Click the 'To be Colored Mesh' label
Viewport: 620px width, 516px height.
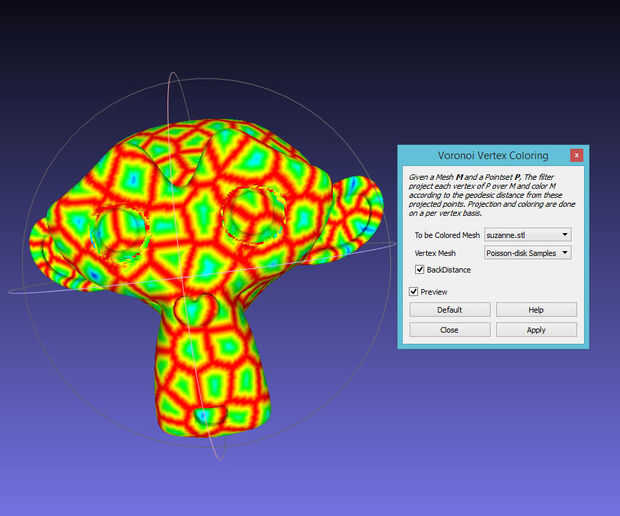coord(447,235)
